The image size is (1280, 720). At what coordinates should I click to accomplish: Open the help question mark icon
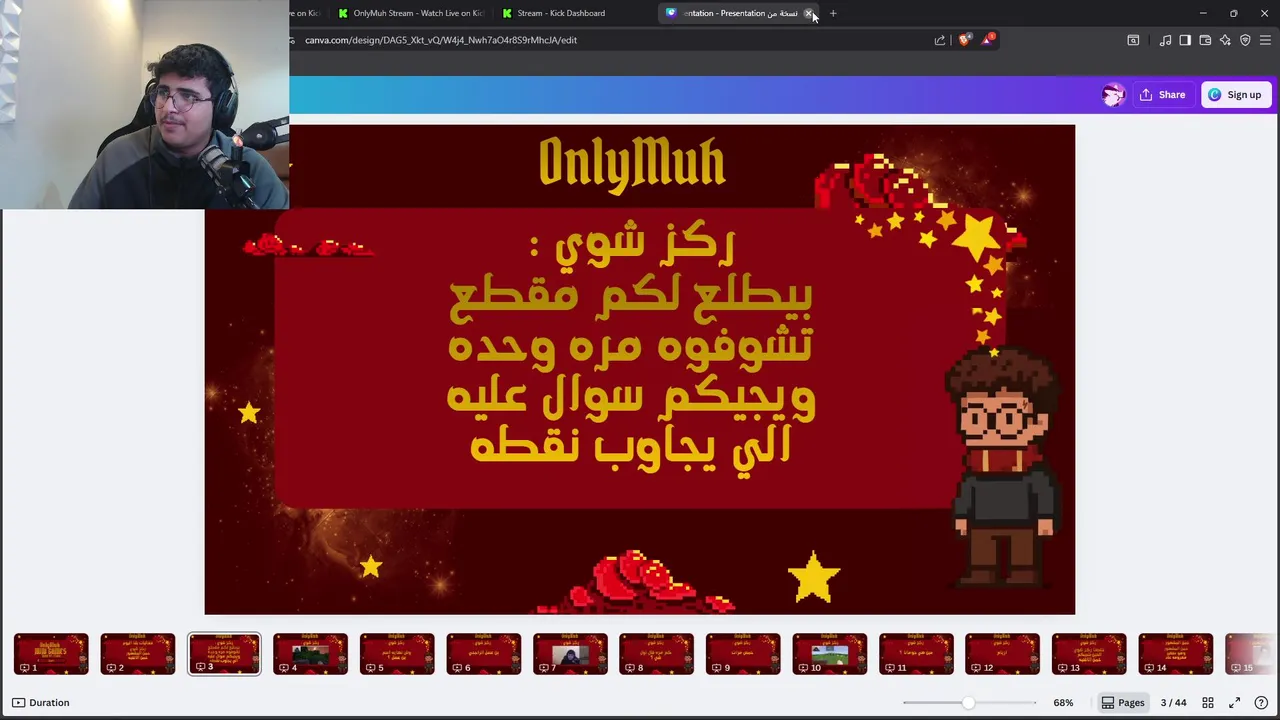(1261, 703)
